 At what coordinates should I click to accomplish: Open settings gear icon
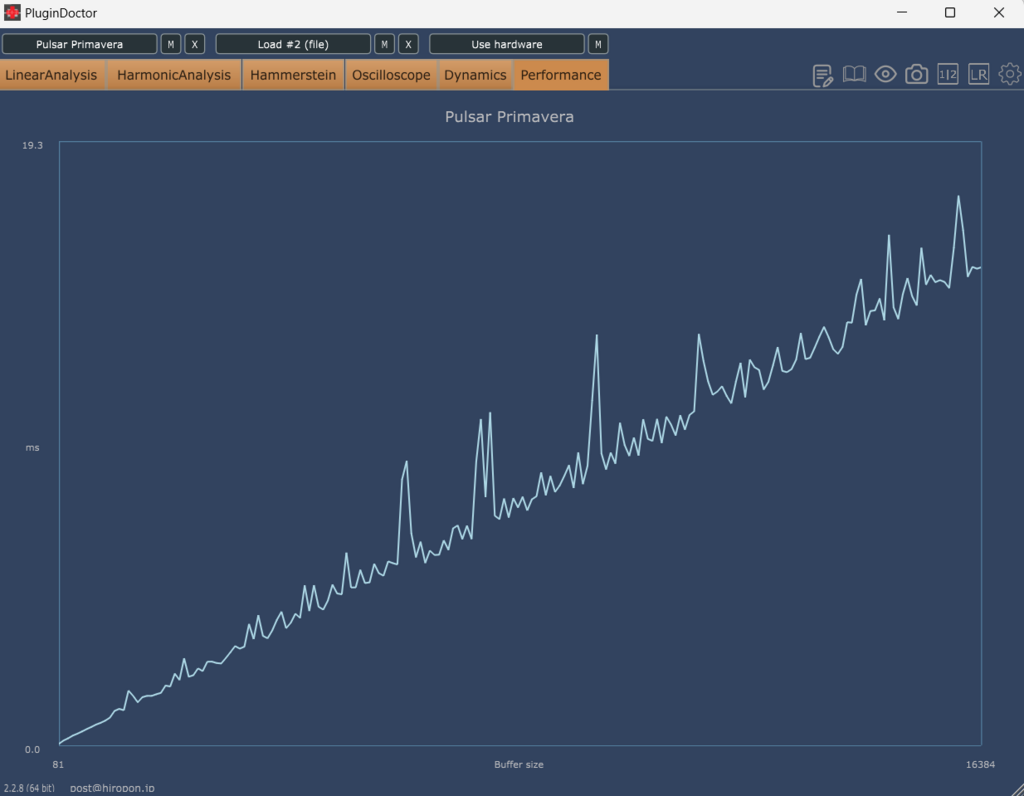click(x=1010, y=74)
